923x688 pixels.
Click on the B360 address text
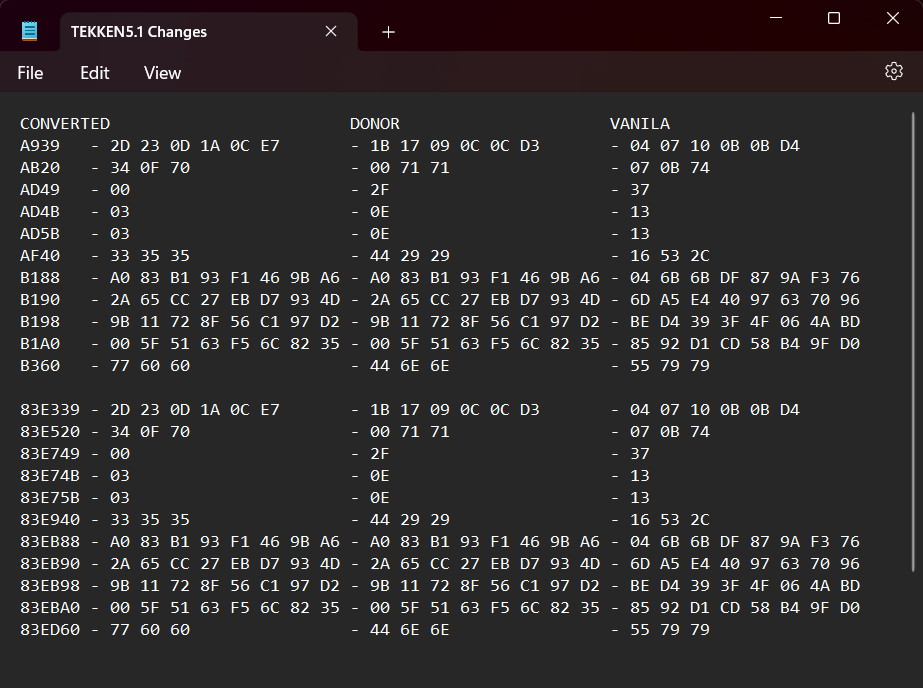pyautogui.click(x=40, y=365)
